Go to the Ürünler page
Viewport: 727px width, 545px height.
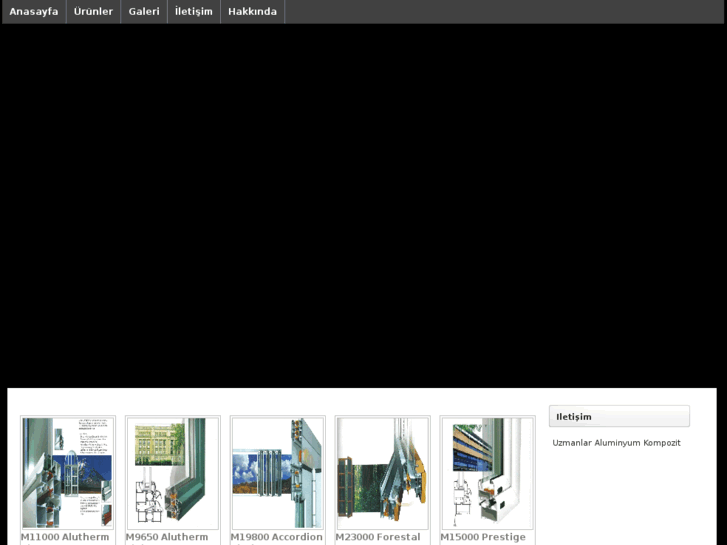coord(93,12)
